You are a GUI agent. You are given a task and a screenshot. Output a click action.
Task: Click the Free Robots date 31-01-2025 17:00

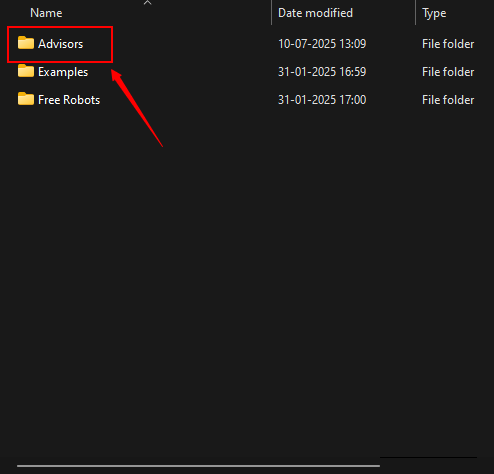322,100
